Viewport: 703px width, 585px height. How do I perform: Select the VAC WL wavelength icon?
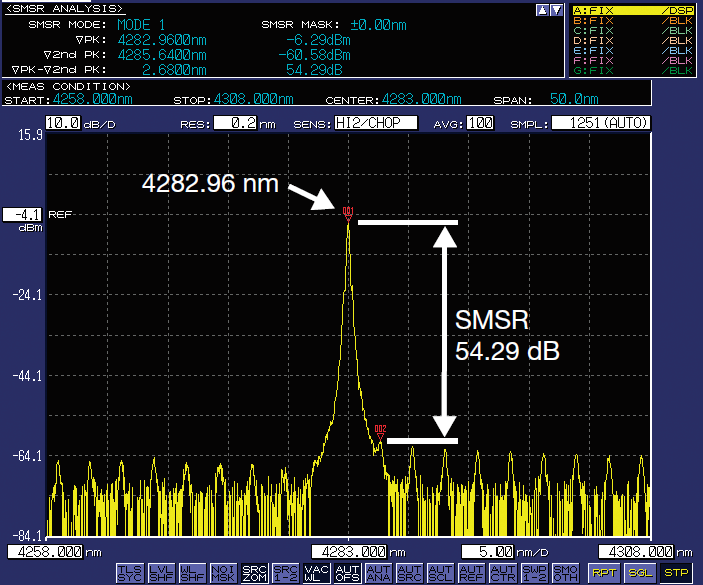(317, 571)
